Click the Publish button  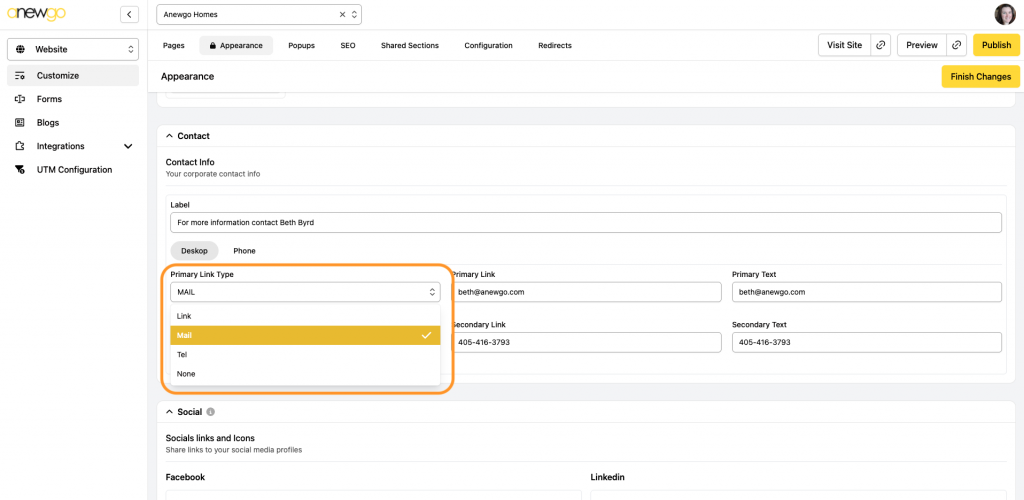pyautogui.click(x=996, y=45)
